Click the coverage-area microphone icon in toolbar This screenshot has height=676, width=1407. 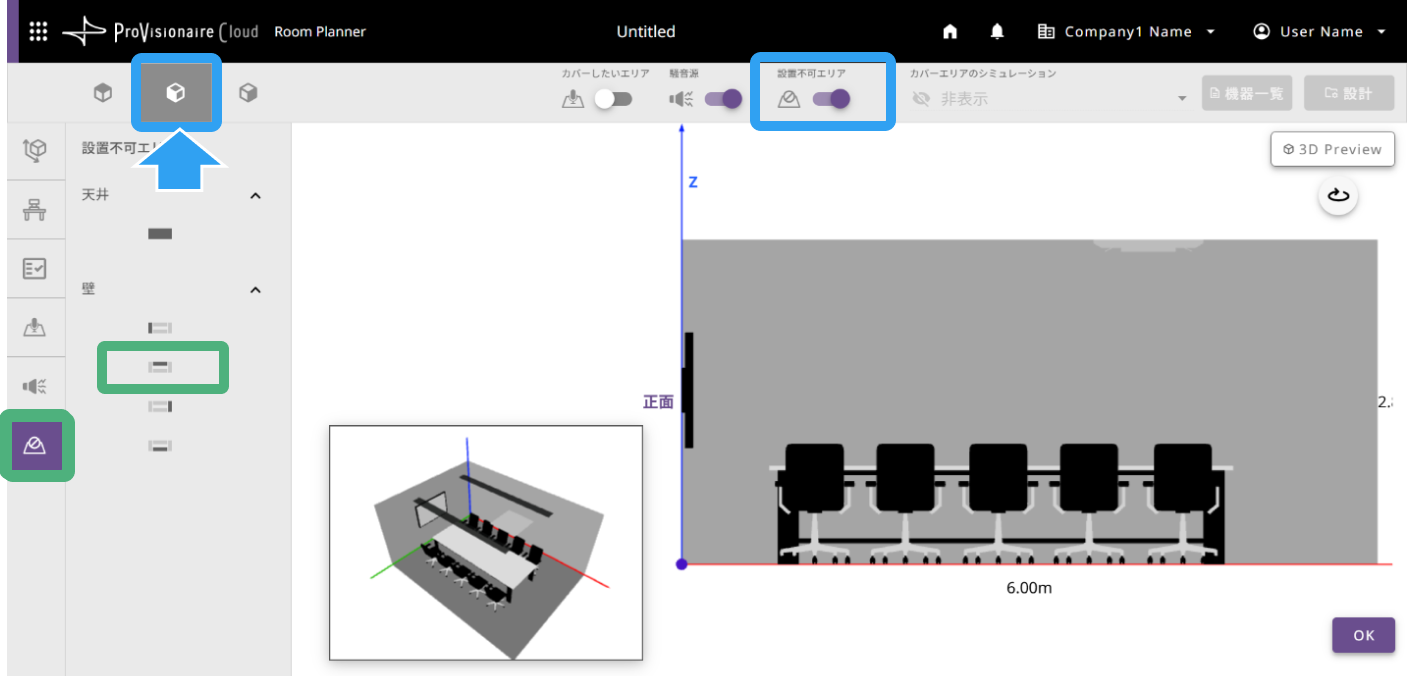coord(572,99)
